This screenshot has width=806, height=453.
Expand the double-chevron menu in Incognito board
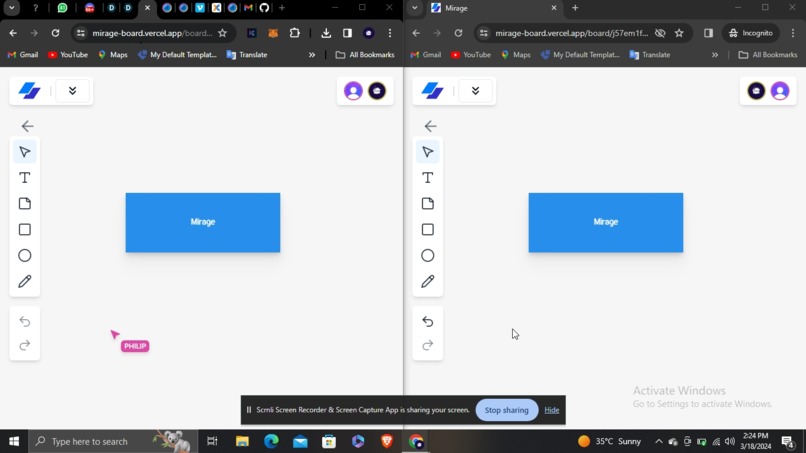pyautogui.click(x=475, y=91)
